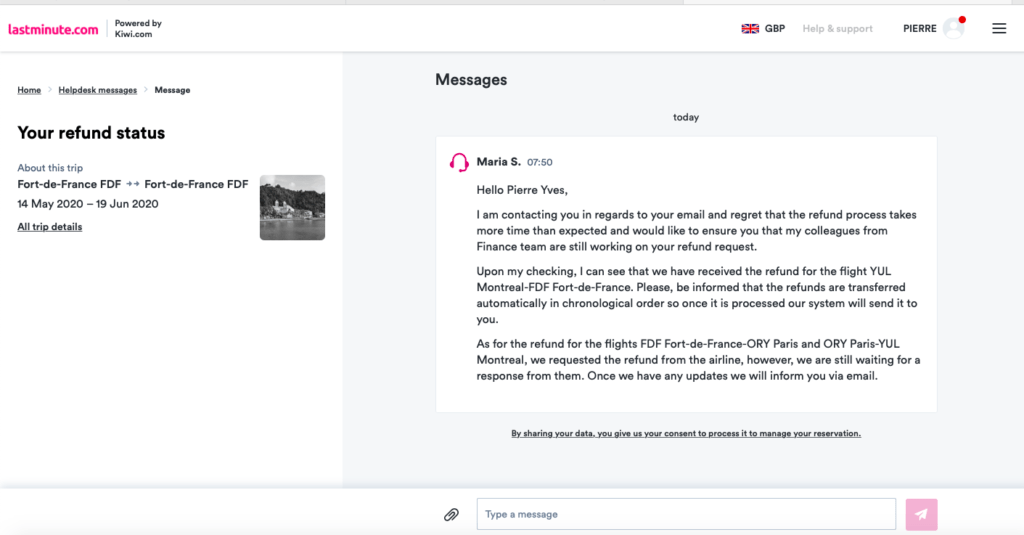This screenshot has height=535, width=1024.
Task: Click the headset agent icon
Action: point(459,162)
